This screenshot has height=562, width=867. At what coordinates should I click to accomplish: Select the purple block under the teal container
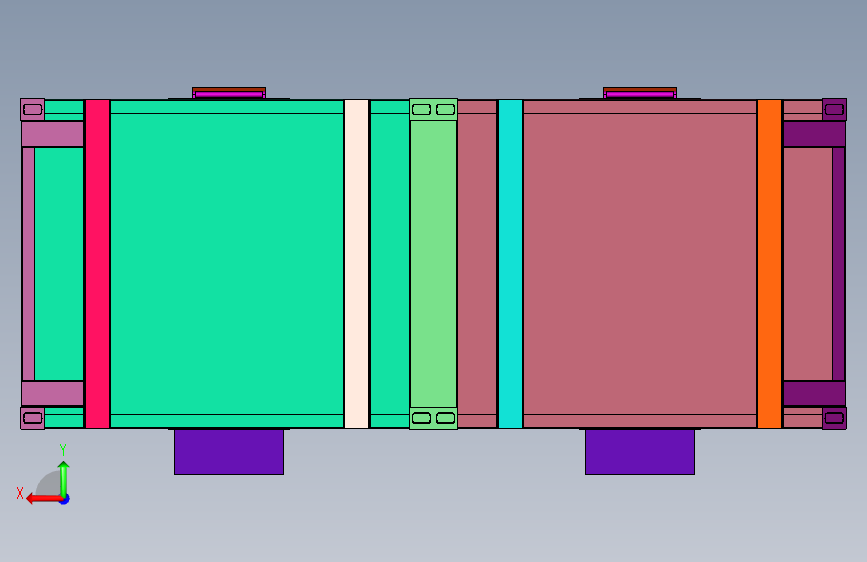point(229,452)
